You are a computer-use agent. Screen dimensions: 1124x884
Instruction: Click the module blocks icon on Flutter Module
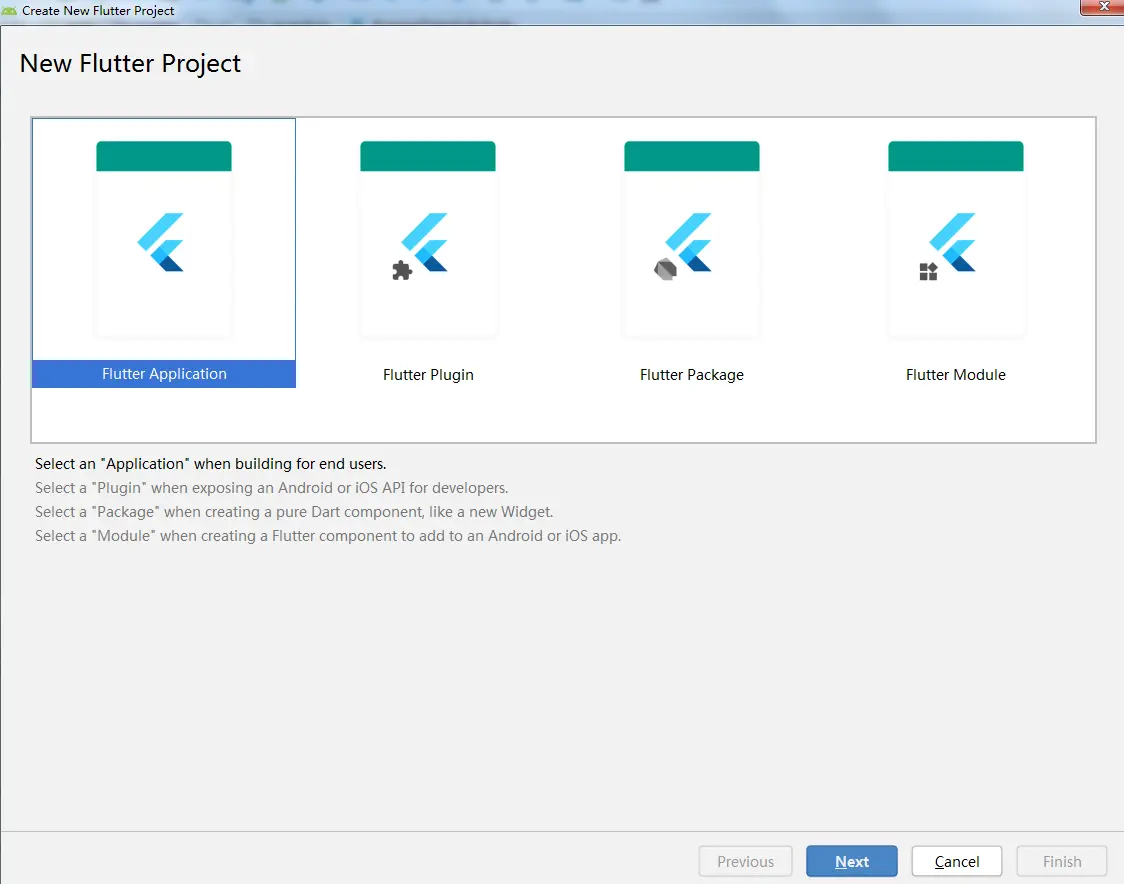(928, 271)
